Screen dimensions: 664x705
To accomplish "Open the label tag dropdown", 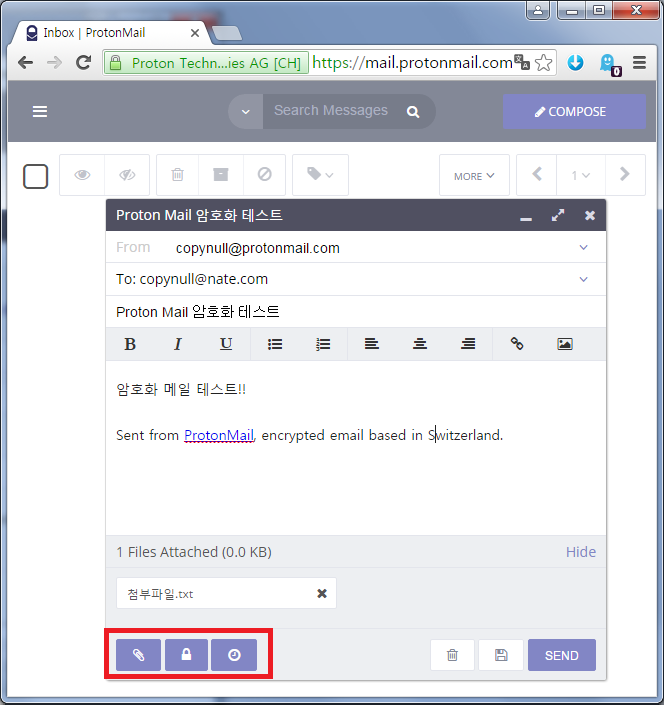I will (320, 174).
